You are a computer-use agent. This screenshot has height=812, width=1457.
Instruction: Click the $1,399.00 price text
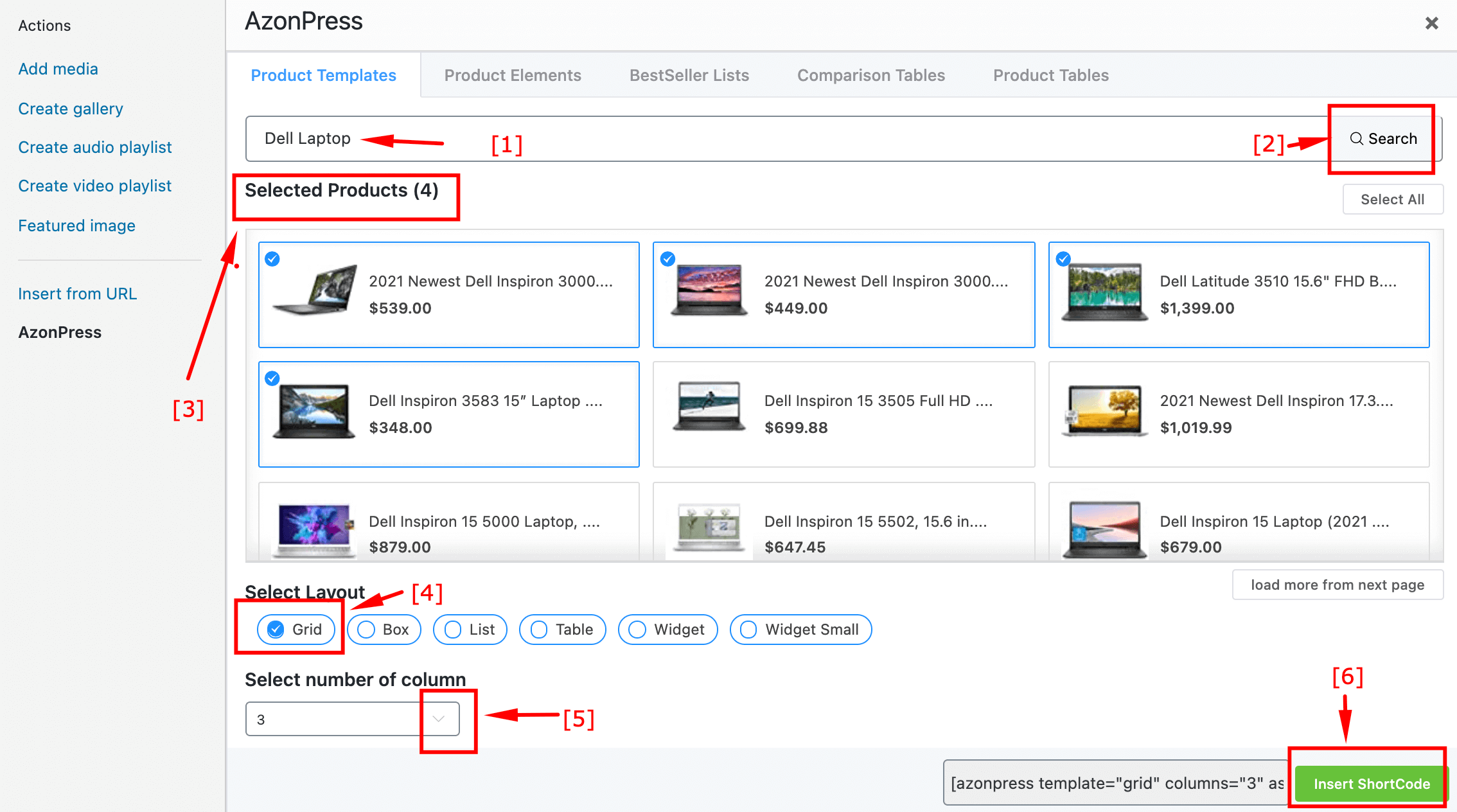[x=1197, y=308]
